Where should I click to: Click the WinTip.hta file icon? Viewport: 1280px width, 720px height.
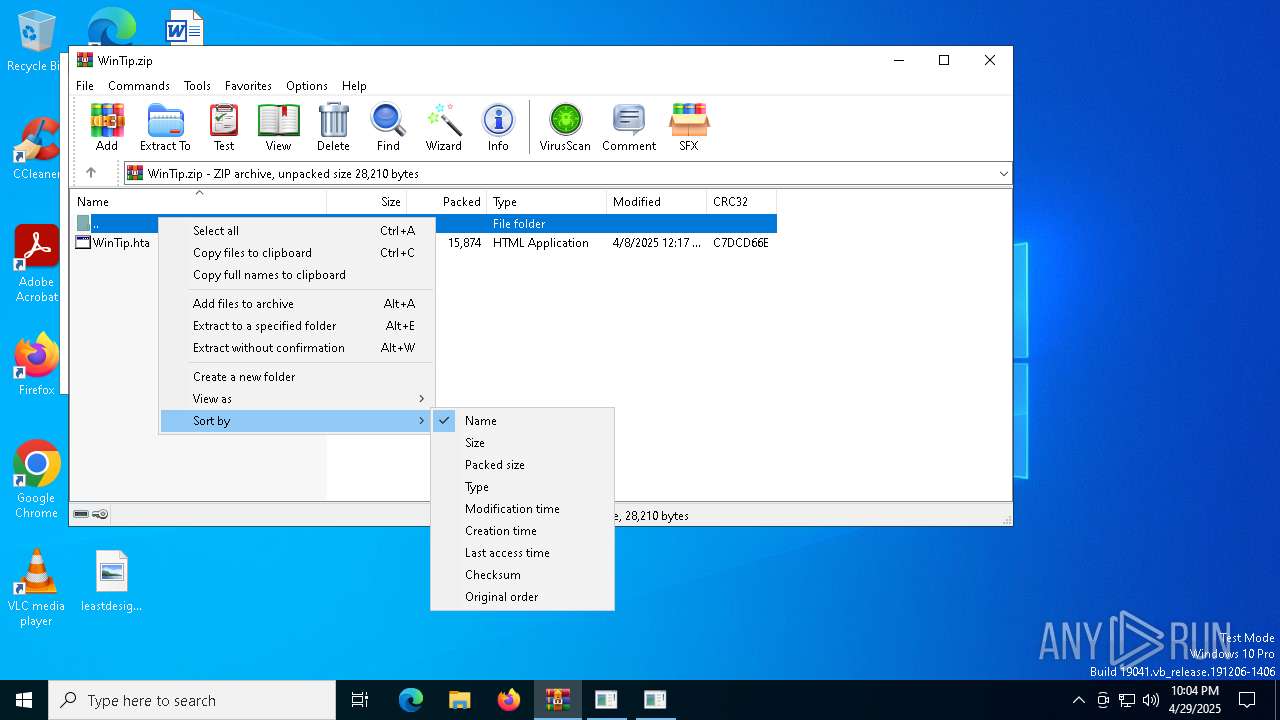pyautogui.click(x=83, y=242)
